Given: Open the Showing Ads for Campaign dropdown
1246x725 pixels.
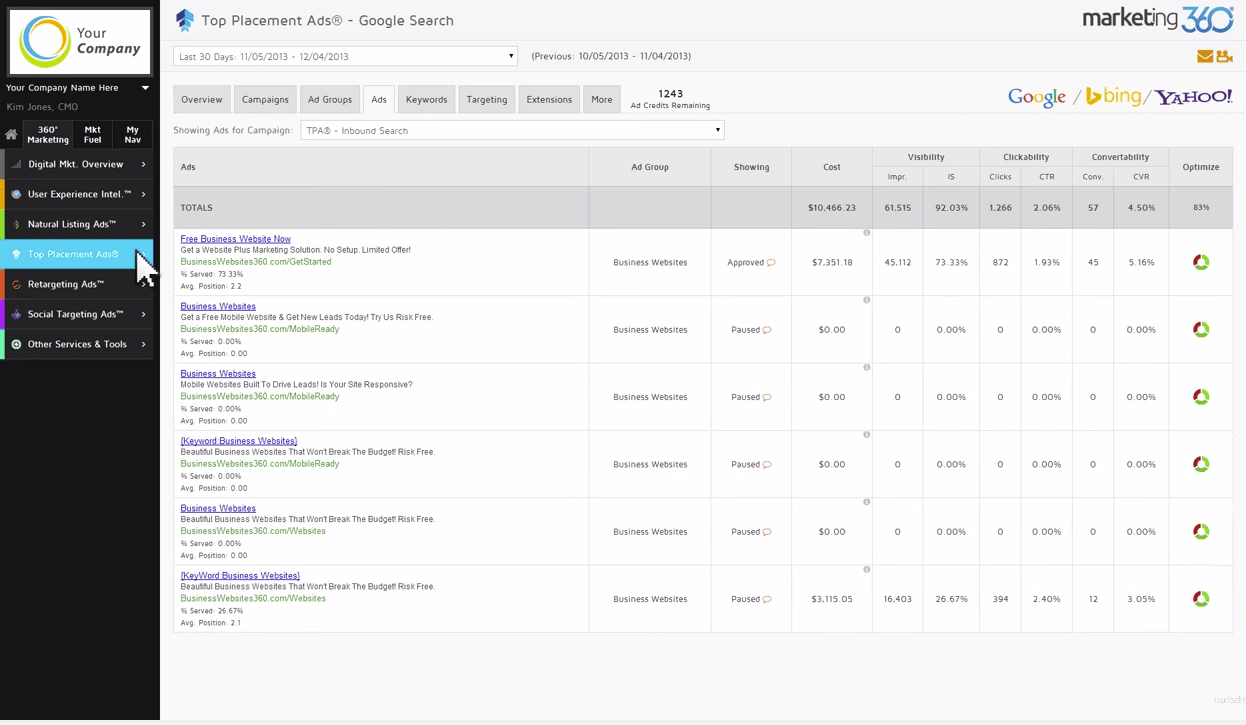Looking at the screenshot, I should pos(511,130).
